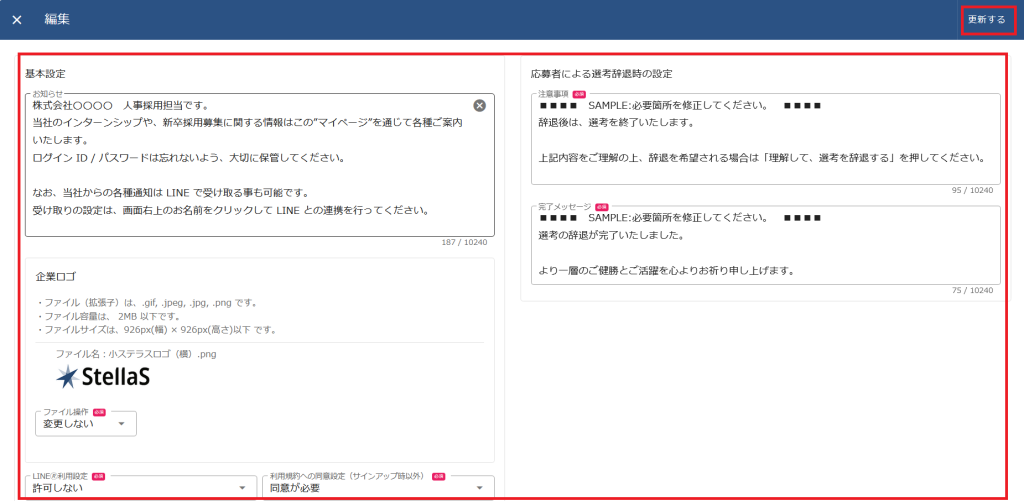The height and width of the screenshot is (501, 1024).
Task: Click the StellaS logo image
Action: click(x=104, y=377)
